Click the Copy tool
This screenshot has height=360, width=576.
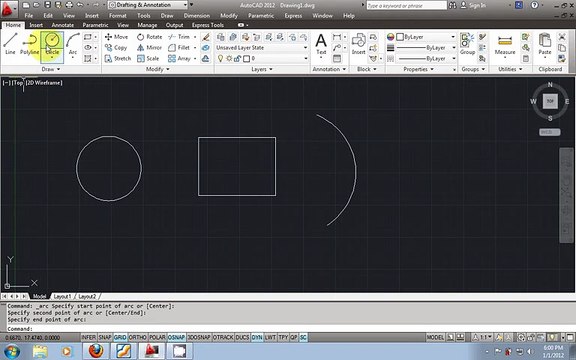click(x=116, y=48)
